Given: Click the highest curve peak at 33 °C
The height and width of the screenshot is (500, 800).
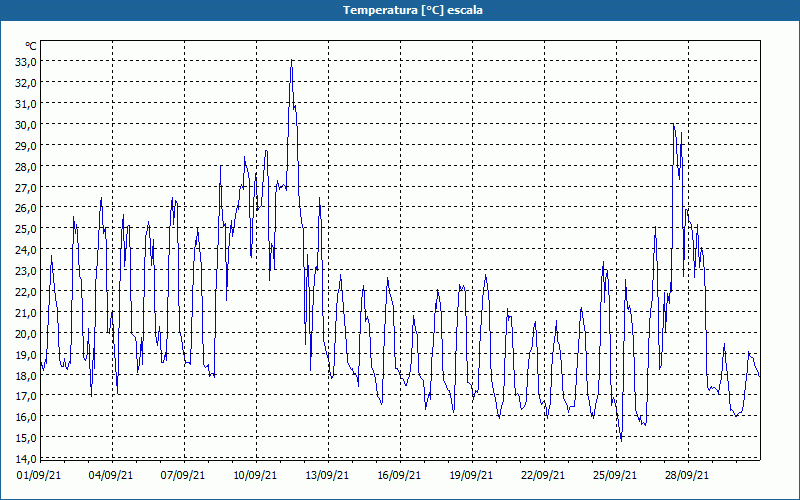Looking at the screenshot, I should click(291, 62).
